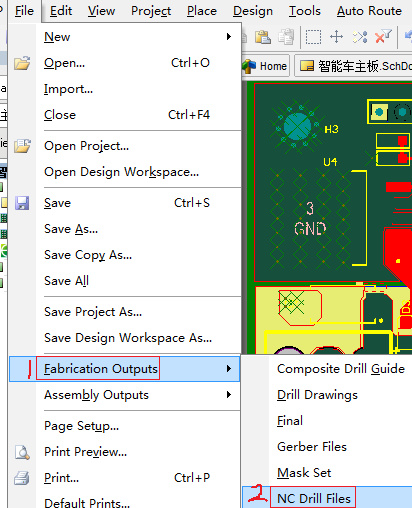This screenshot has width=412, height=508.
Task: Click the Move Selection crosshair icon
Action: (x=336, y=37)
